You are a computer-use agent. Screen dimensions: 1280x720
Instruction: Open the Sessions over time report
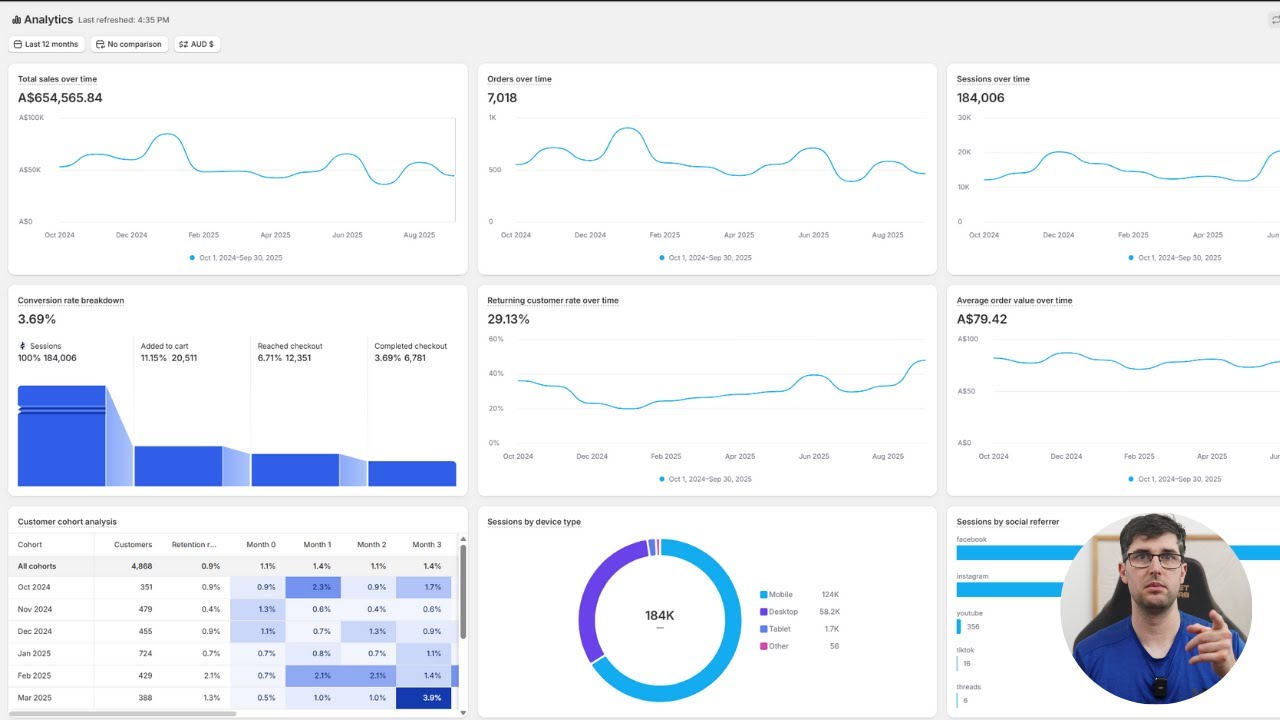pos(993,79)
